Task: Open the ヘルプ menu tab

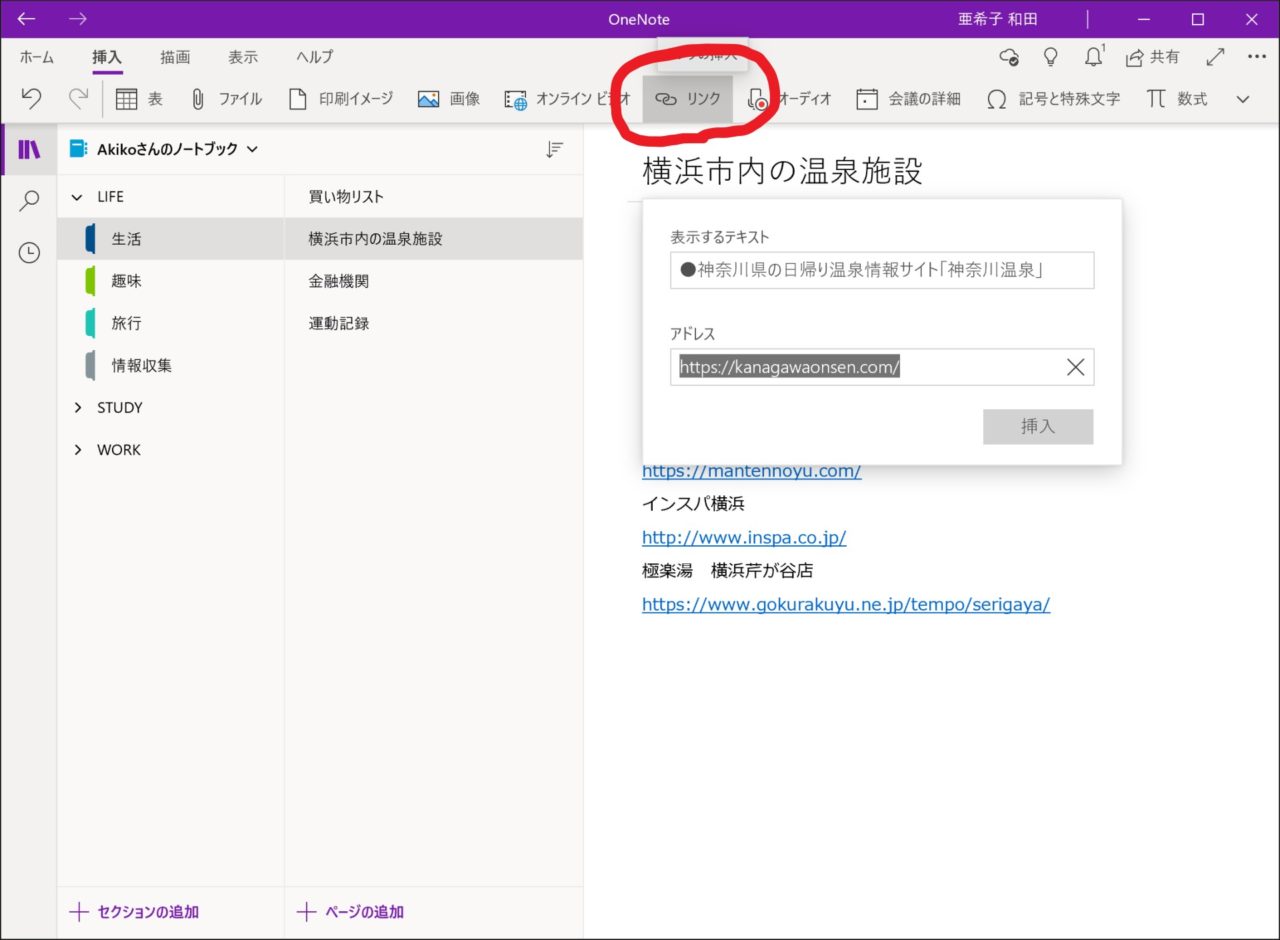Action: coord(312,57)
